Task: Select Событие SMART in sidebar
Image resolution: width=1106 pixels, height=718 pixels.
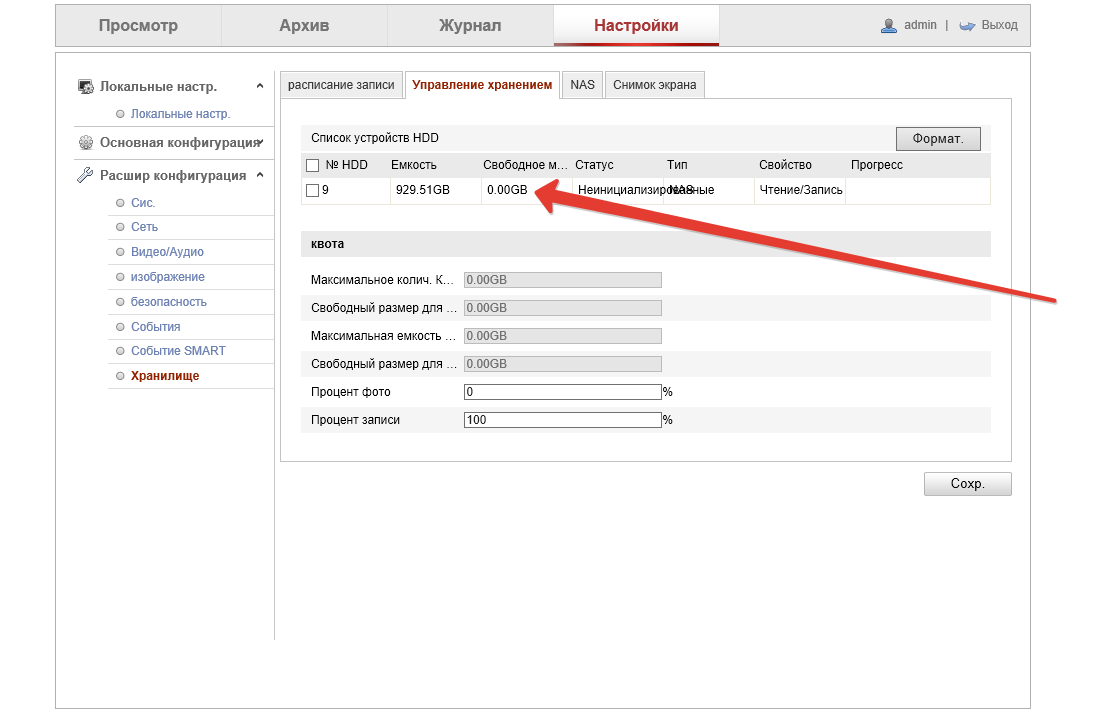Action: [x=178, y=351]
